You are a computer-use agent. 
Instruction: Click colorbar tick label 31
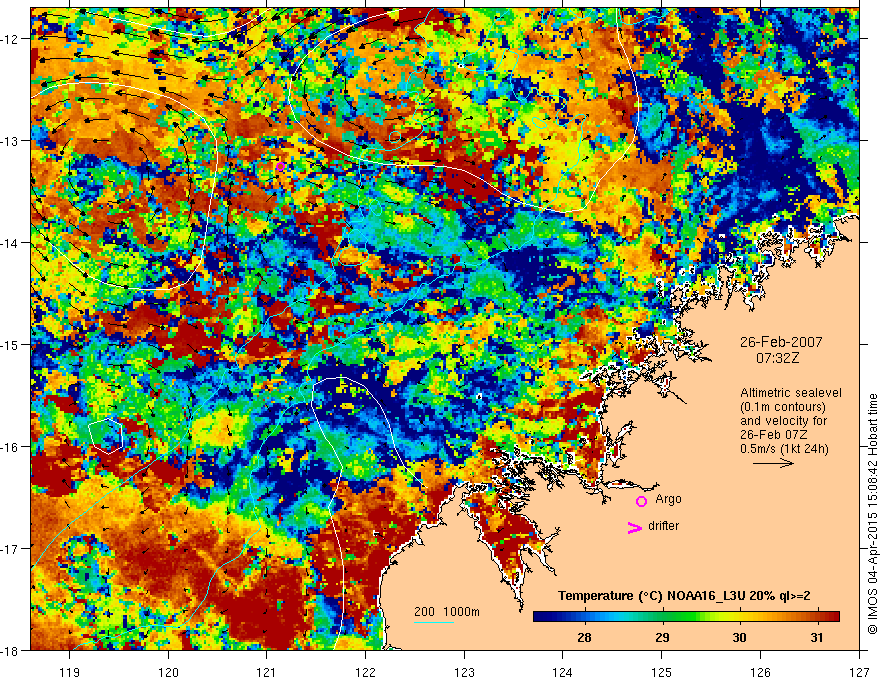click(x=817, y=637)
